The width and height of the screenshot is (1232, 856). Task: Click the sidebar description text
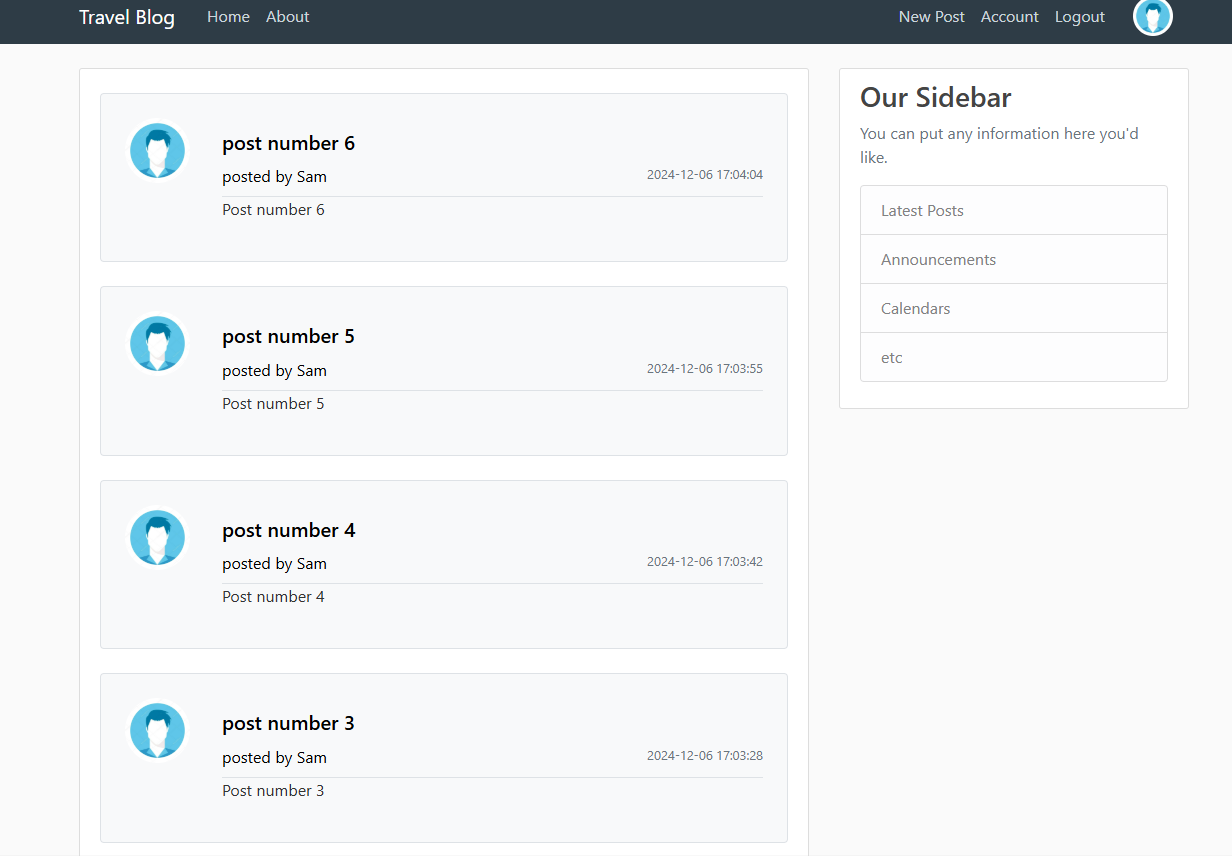point(999,145)
